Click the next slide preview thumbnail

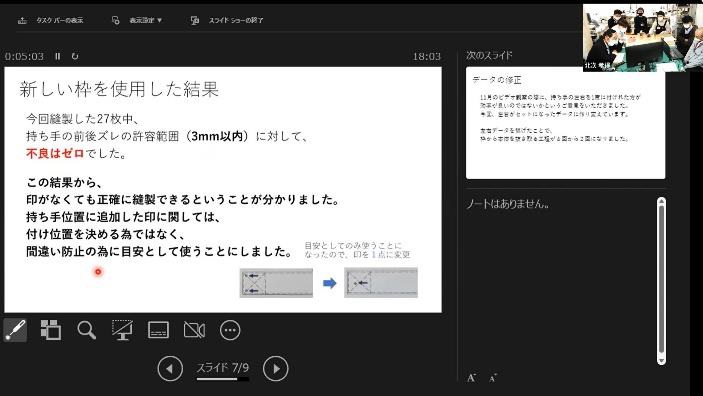coord(565,123)
